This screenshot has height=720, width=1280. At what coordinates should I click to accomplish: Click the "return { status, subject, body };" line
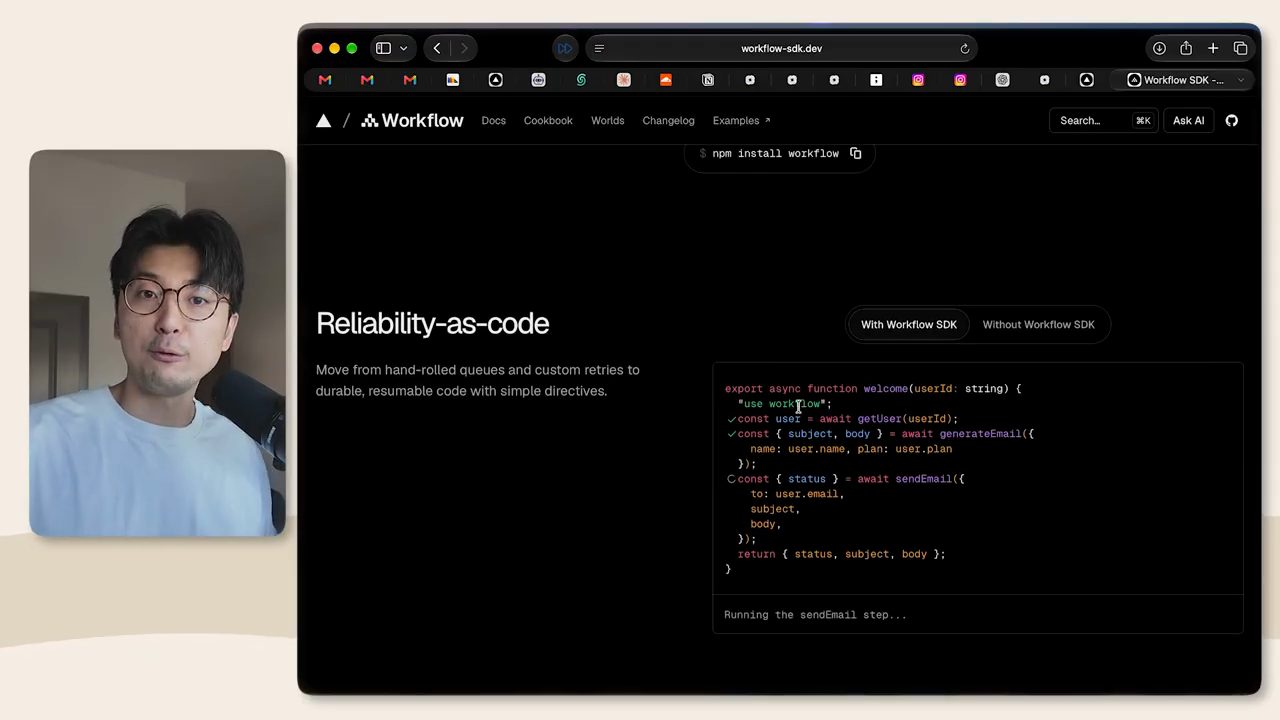click(841, 554)
